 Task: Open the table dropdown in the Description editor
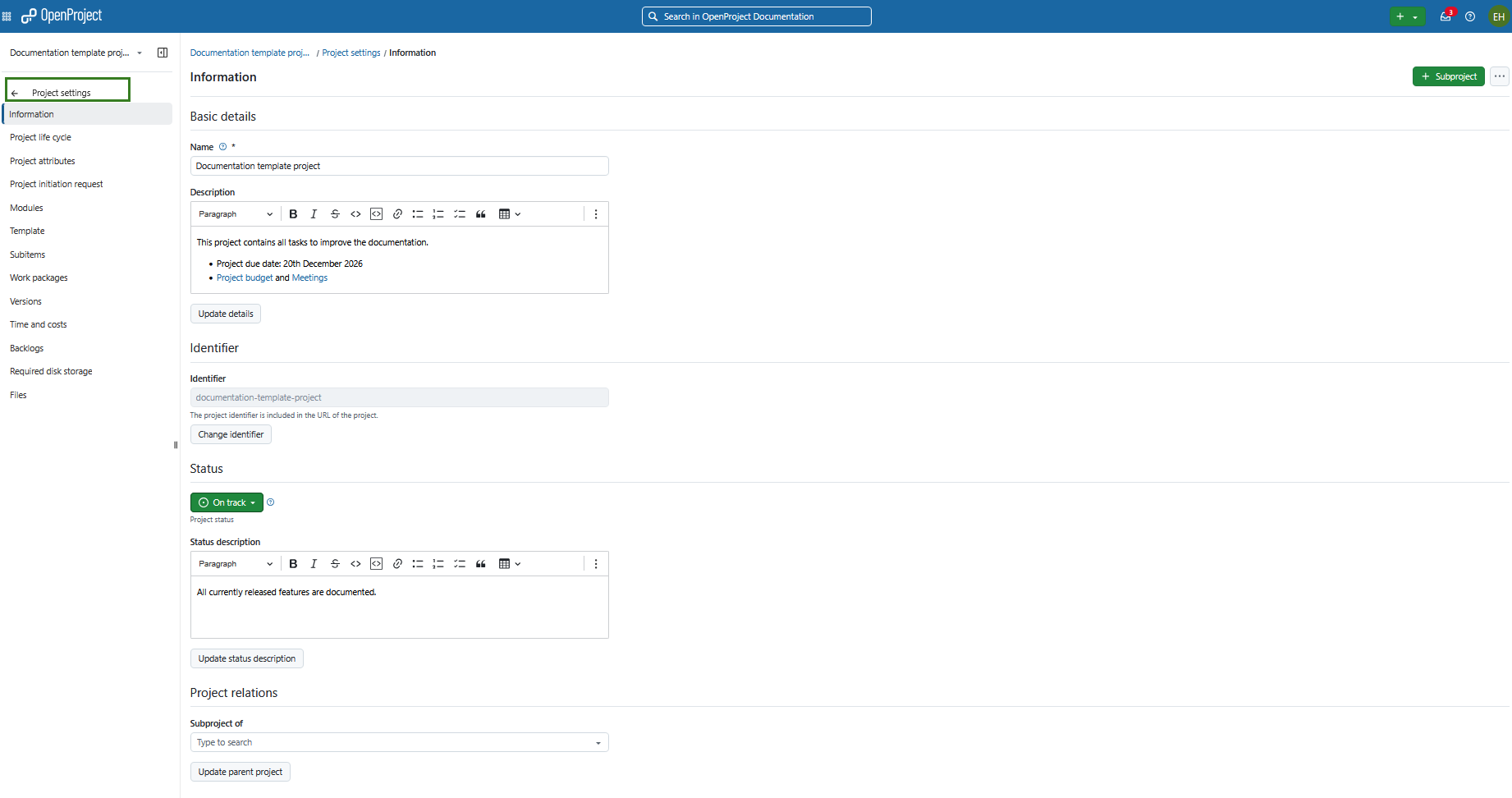(x=510, y=214)
